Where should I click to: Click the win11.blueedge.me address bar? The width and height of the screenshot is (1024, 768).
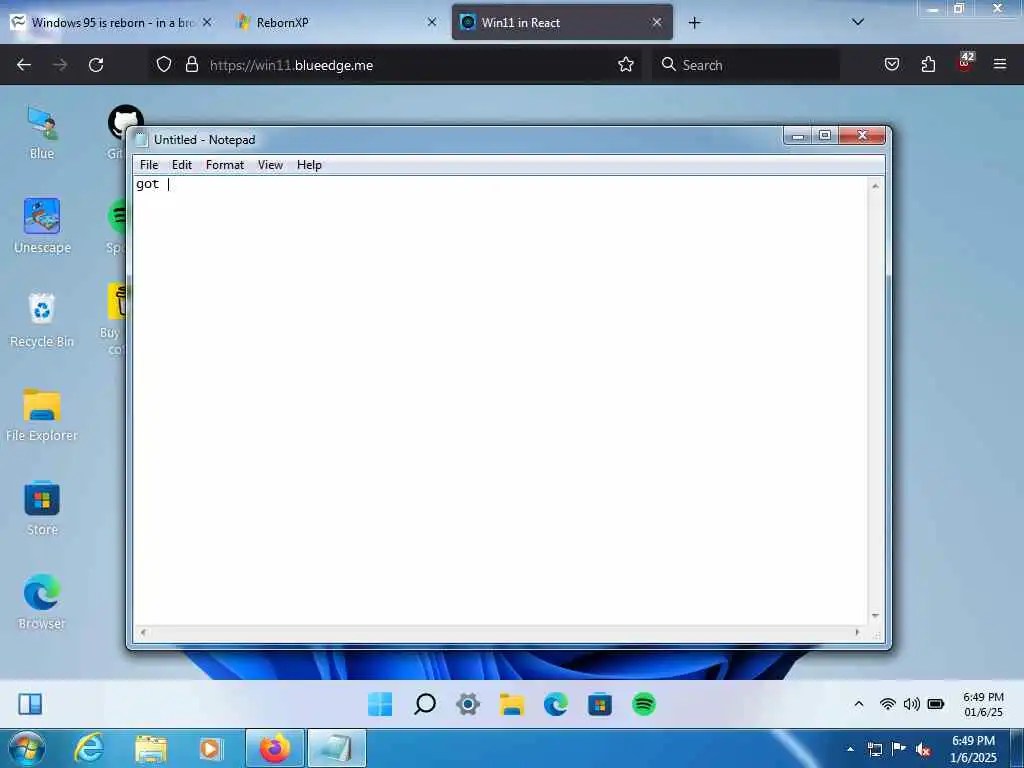398,65
